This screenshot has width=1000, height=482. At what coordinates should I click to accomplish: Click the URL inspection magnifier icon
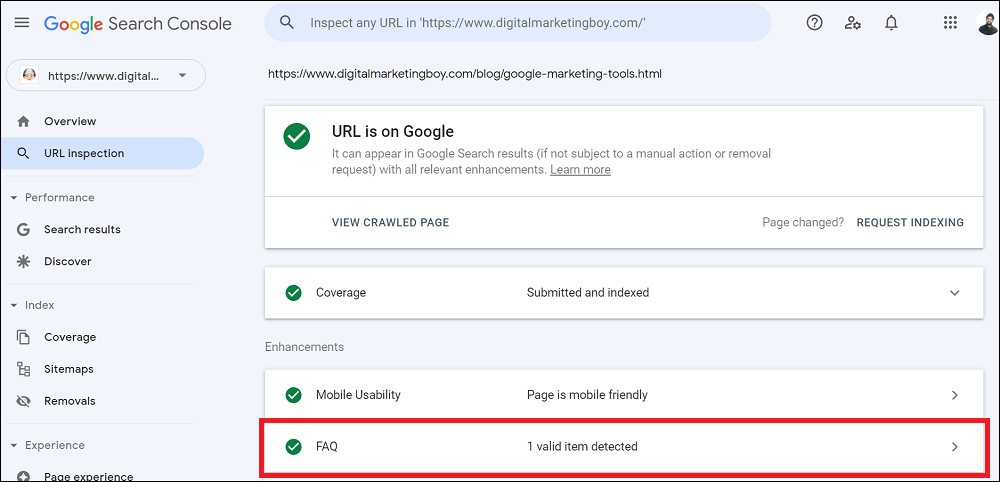[x=23, y=154]
